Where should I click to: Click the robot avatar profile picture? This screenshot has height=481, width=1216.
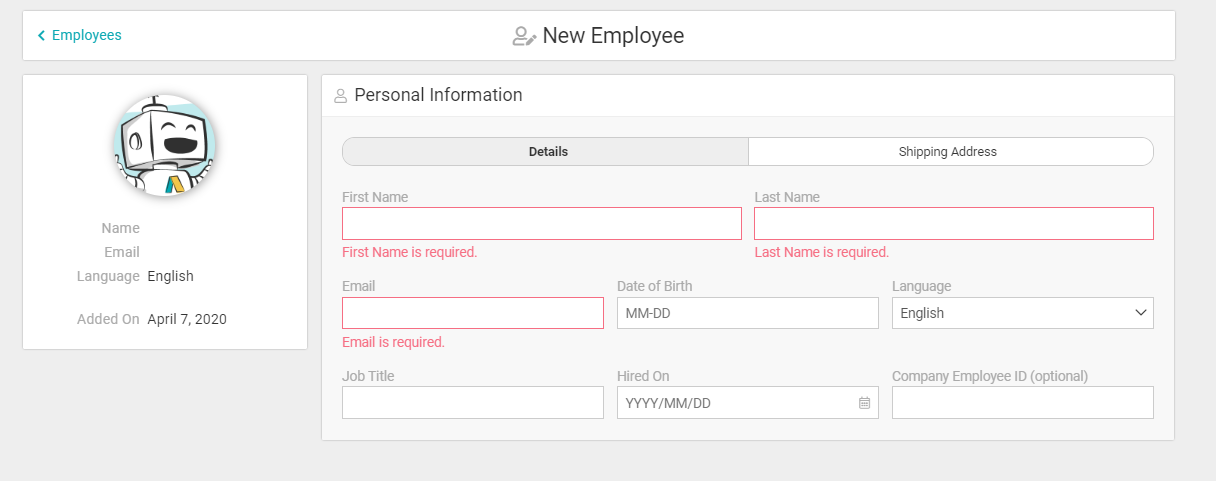164,145
